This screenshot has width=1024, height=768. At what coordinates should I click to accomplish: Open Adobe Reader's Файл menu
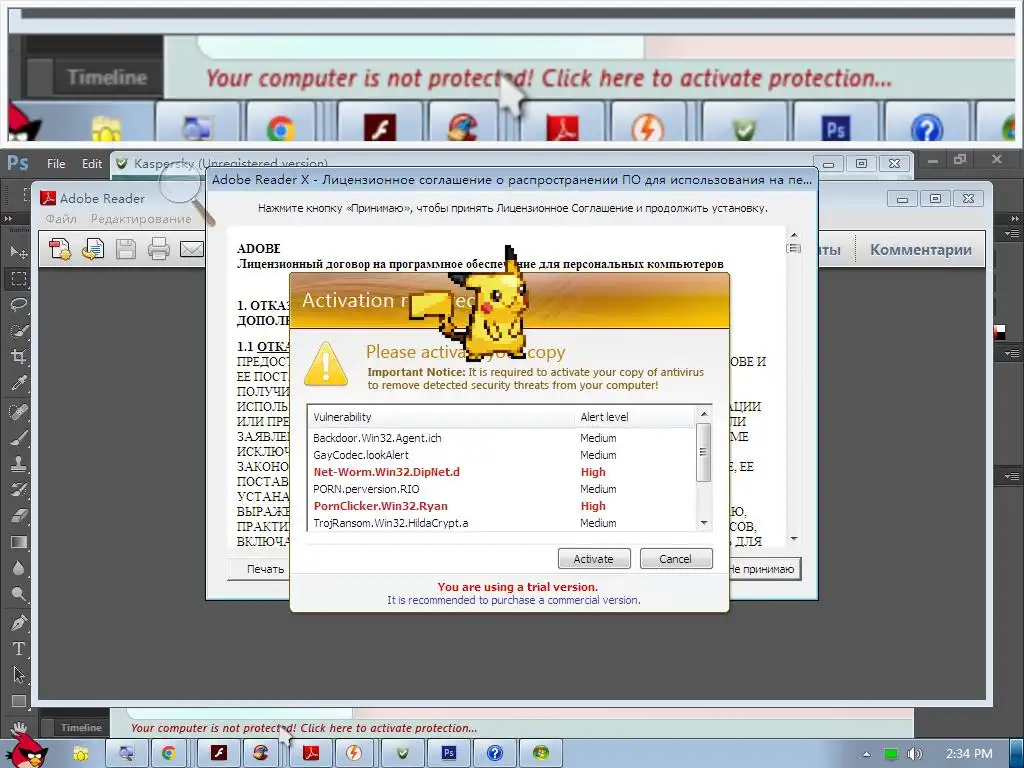click(61, 219)
